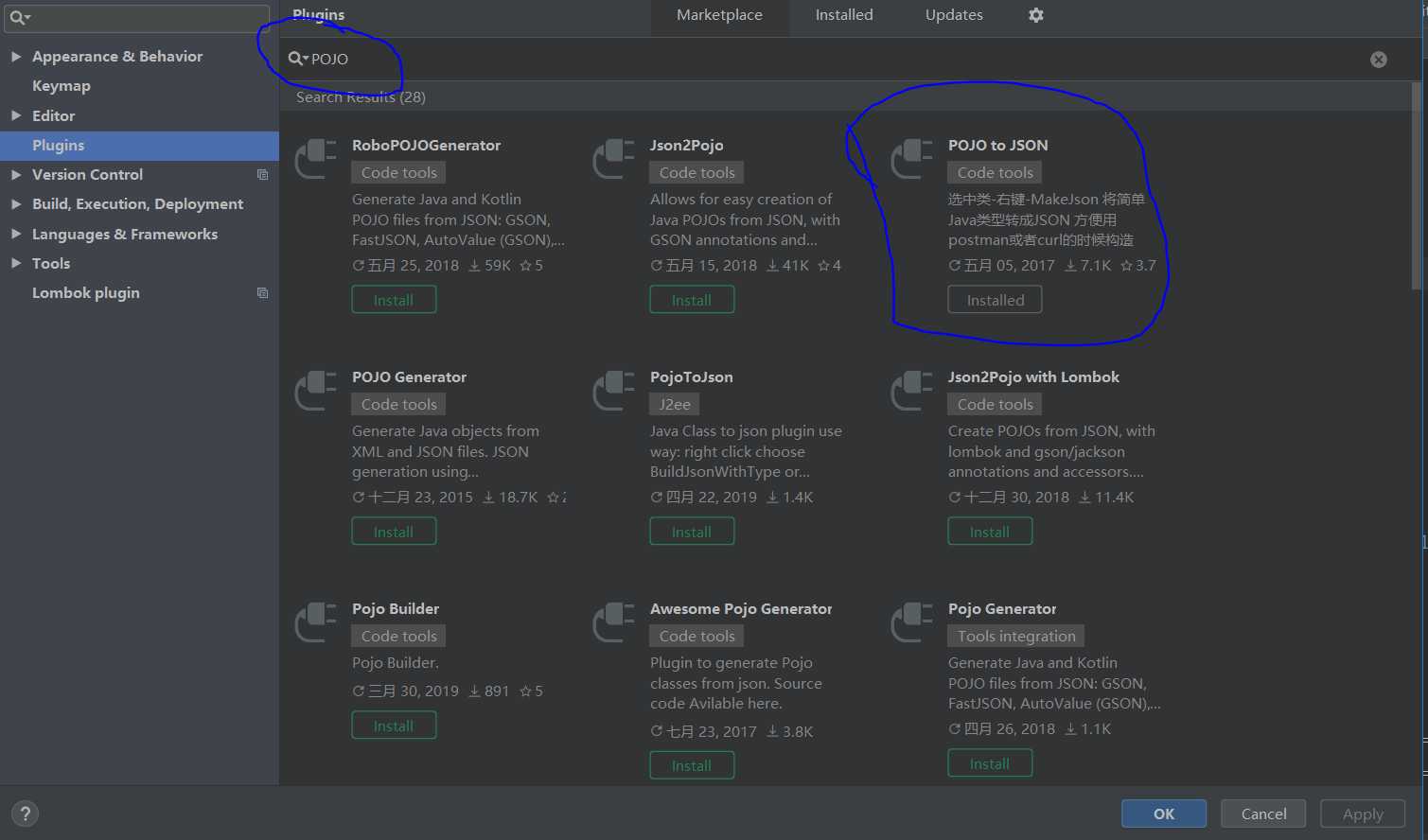Install the Awesome Pojo Generator plugin
Viewport: 1428px width, 840px height.
tap(692, 765)
